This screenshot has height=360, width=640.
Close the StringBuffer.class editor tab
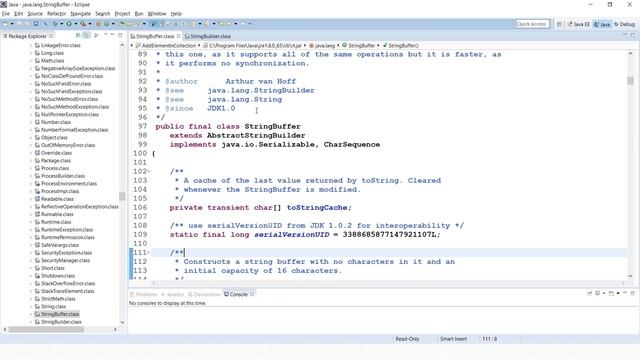click(x=178, y=36)
